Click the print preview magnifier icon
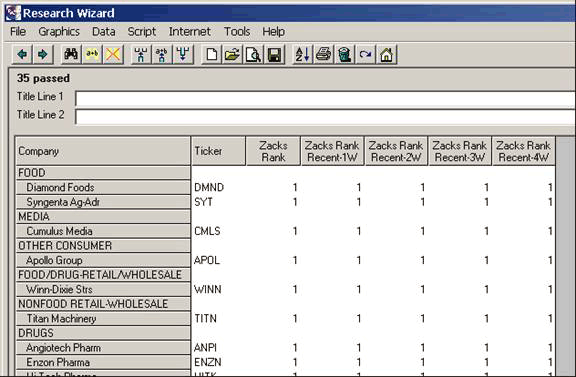The image size is (576, 377). 253,55
